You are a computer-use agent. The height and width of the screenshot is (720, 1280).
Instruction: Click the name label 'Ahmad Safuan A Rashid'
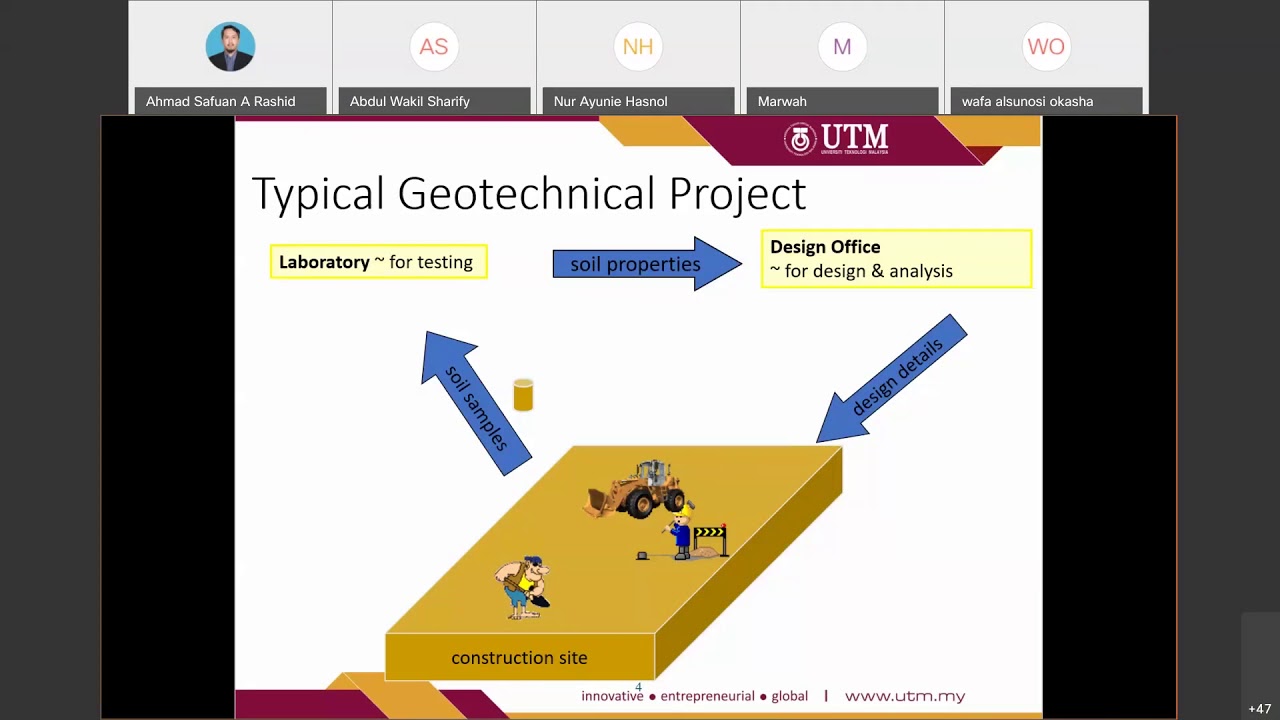221,101
